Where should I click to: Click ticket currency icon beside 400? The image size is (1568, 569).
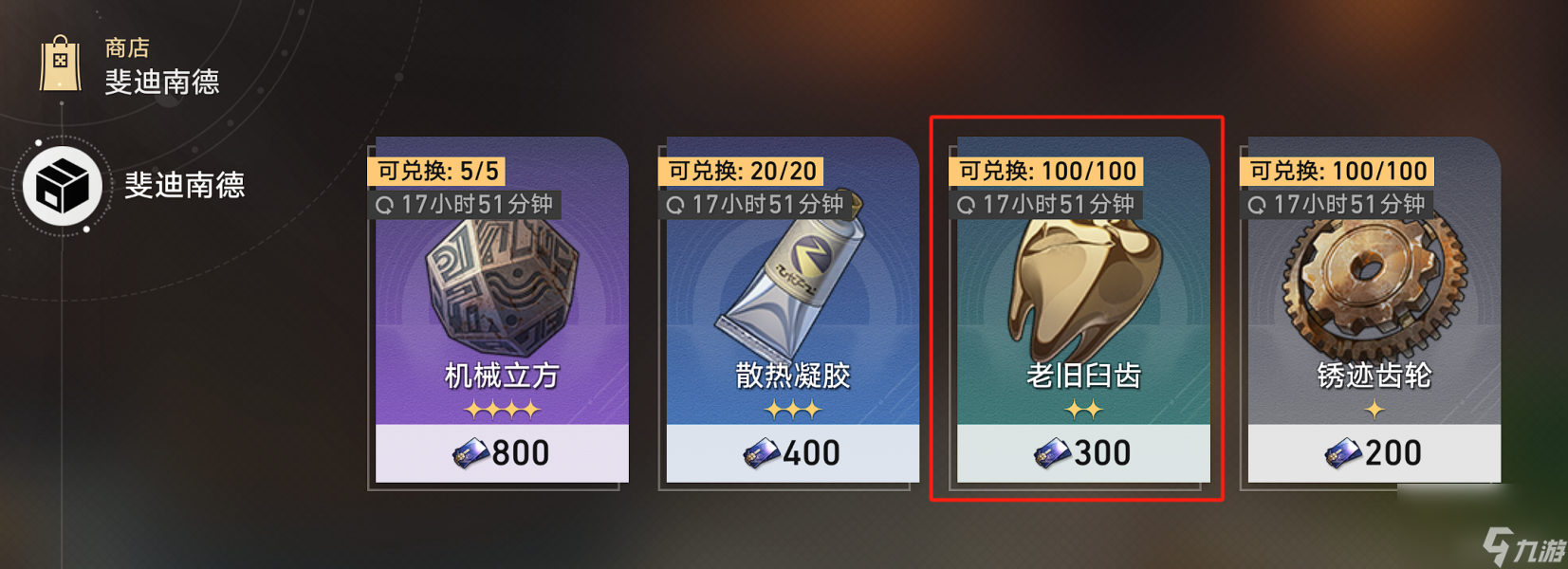coord(762,454)
